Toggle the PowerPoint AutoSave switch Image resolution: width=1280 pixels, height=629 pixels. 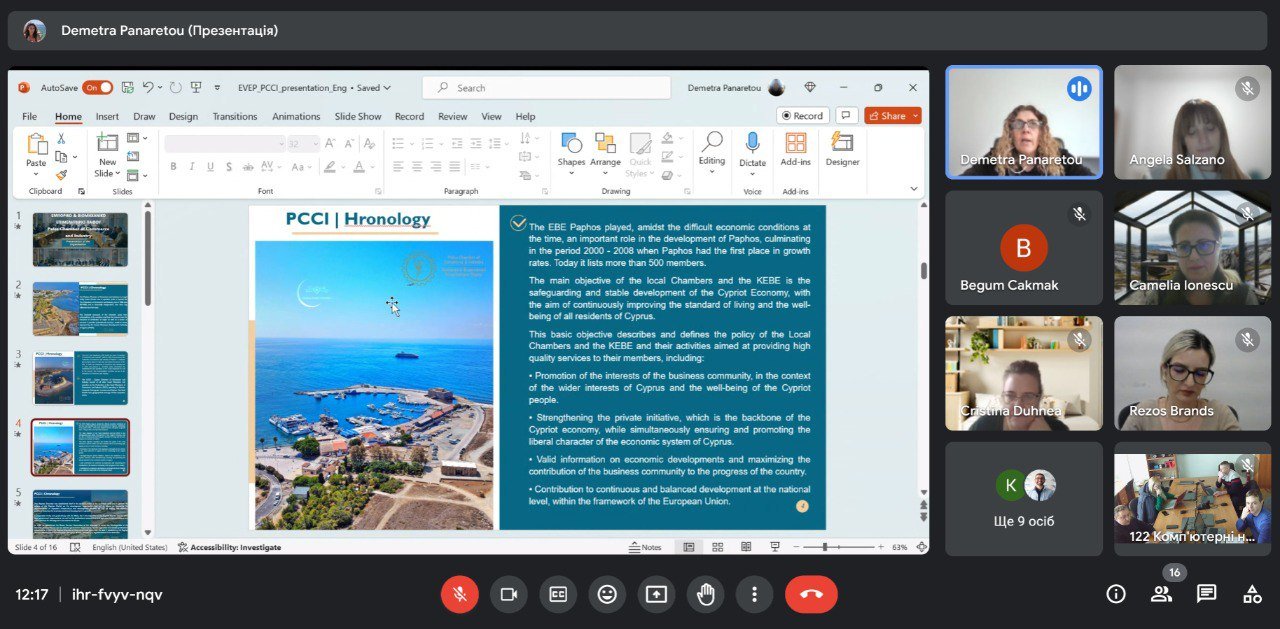98,88
